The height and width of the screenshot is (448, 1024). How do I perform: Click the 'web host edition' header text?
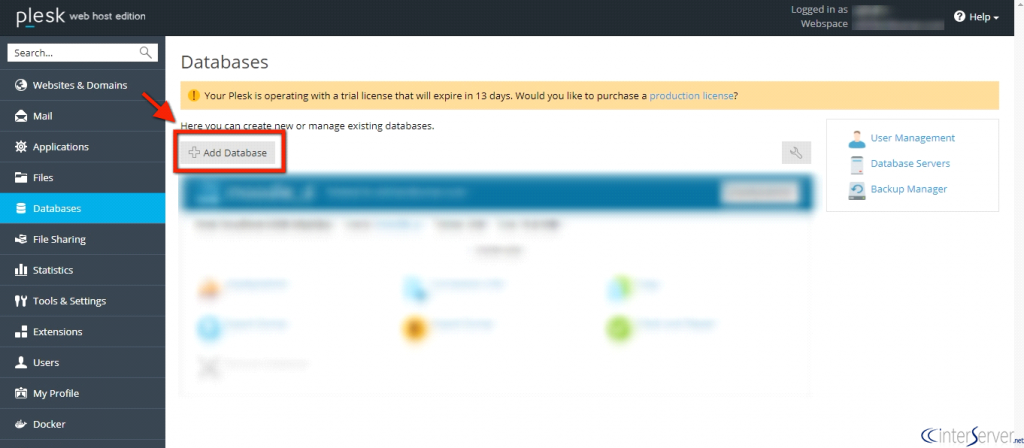click(x=108, y=16)
